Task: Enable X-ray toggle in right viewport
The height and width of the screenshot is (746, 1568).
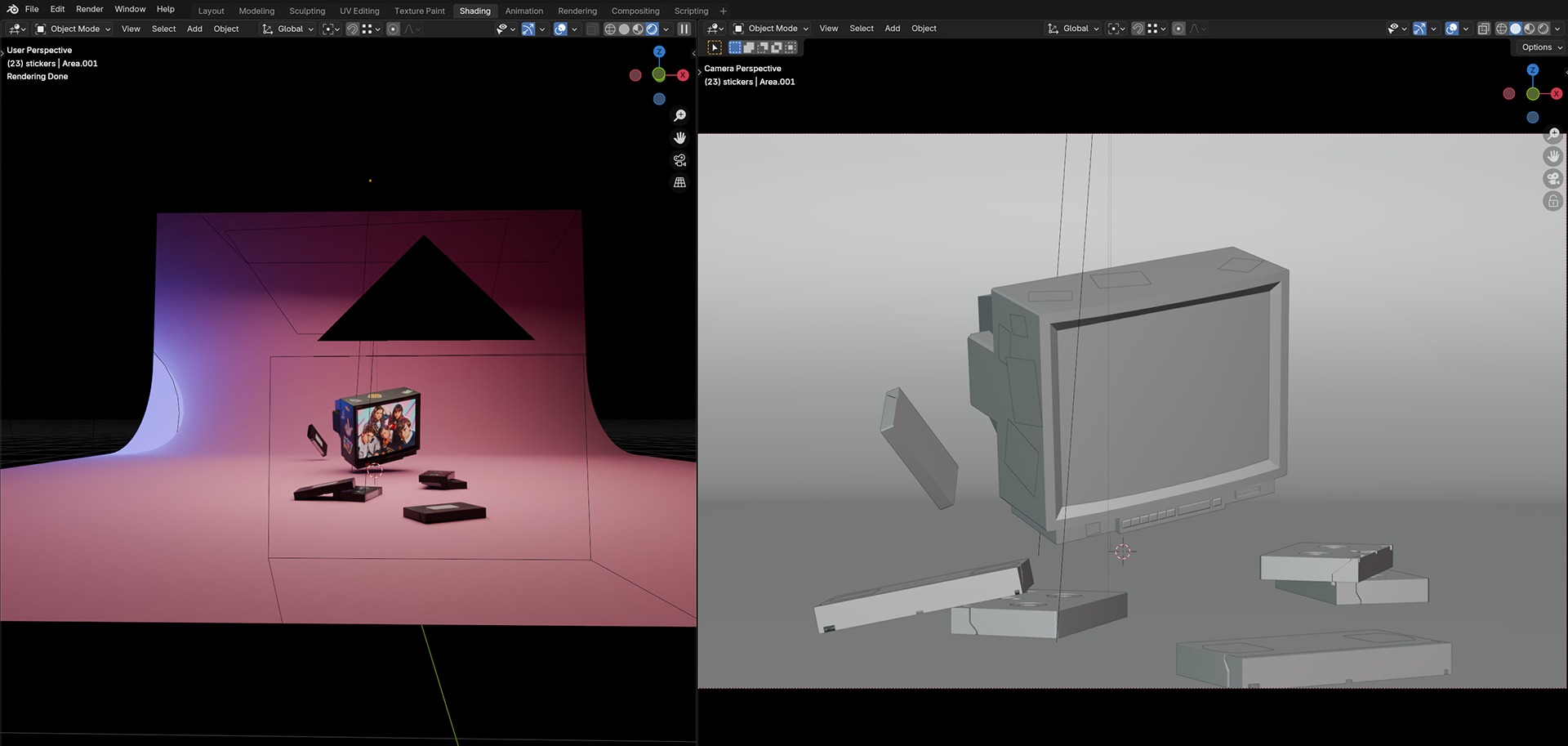Action: tap(1484, 29)
